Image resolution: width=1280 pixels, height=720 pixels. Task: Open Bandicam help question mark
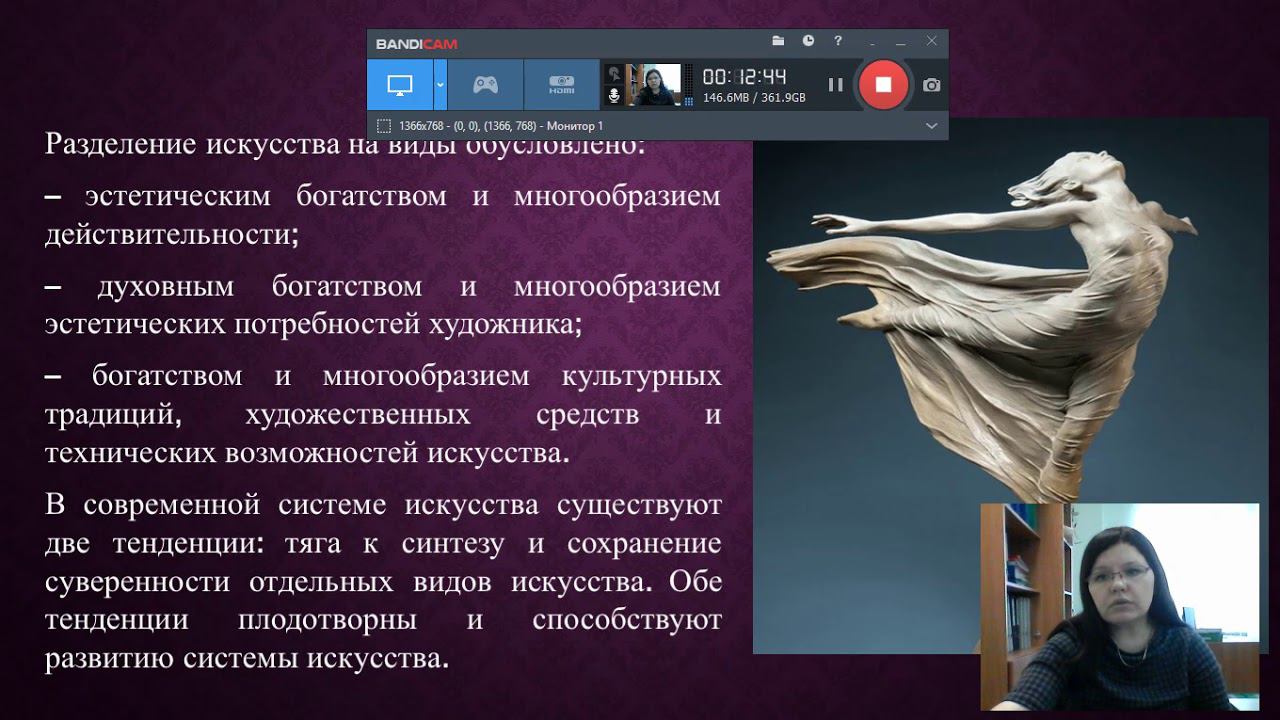838,42
